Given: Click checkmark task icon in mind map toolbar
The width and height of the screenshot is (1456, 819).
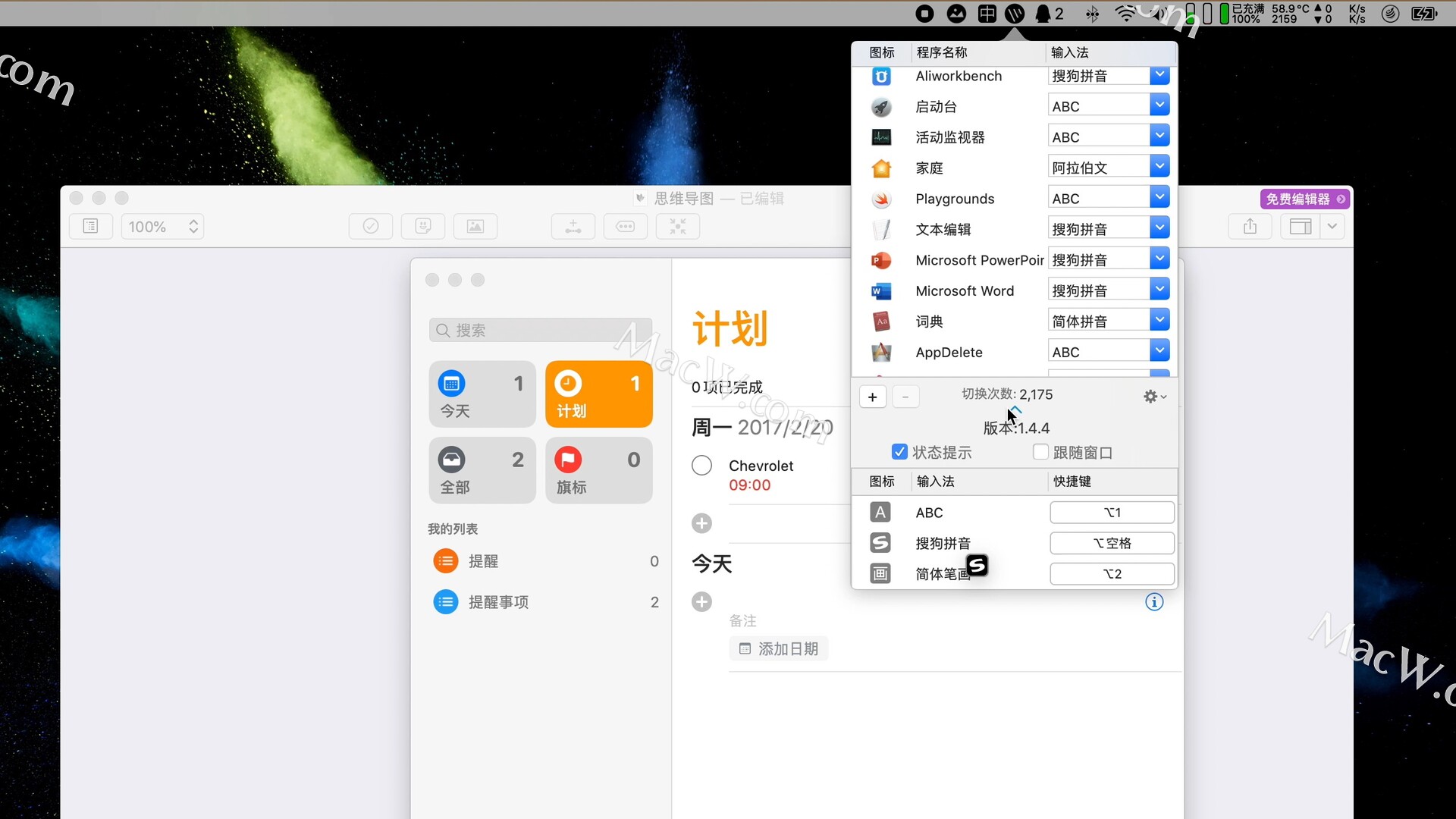Looking at the screenshot, I should click(371, 227).
